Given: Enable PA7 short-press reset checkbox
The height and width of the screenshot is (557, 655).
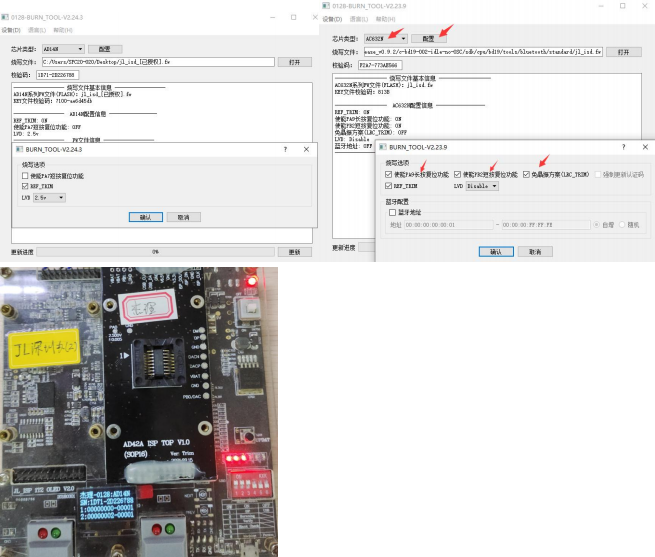Looking at the screenshot, I should click(x=25, y=176).
